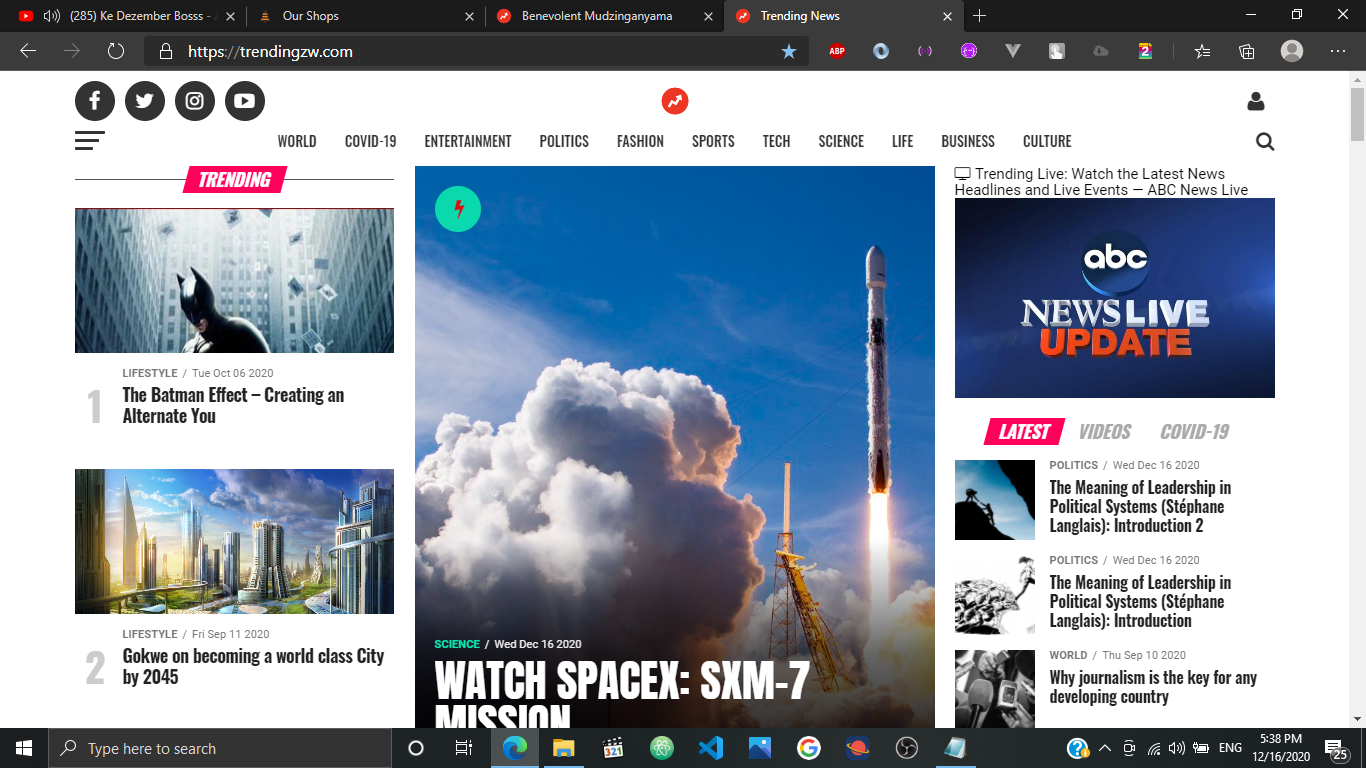This screenshot has height=768, width=1366.
Task: Open the Instagram social icon
Action: coord(195,101)
